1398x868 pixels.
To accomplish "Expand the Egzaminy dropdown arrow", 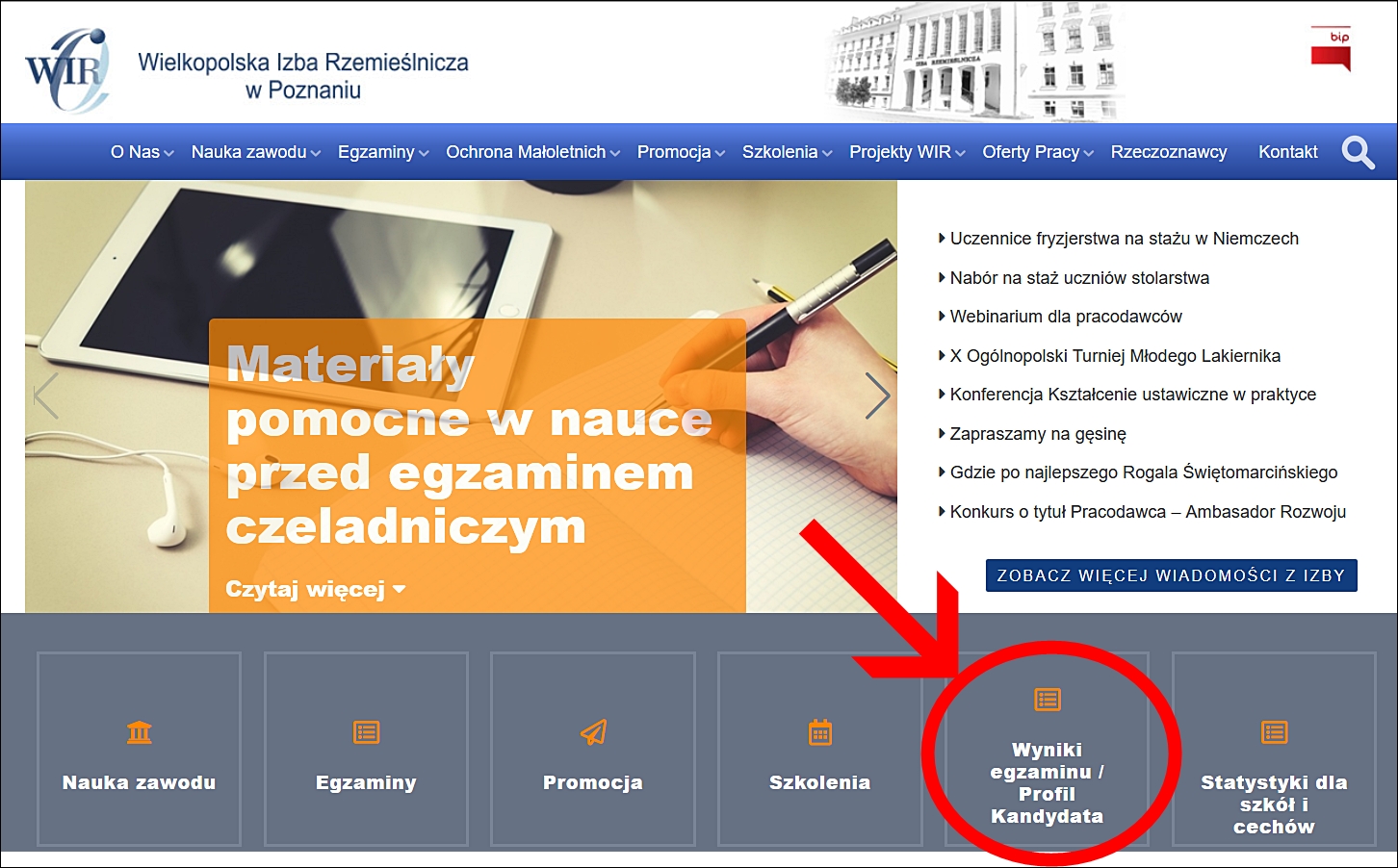I will (x=424, y=153).
